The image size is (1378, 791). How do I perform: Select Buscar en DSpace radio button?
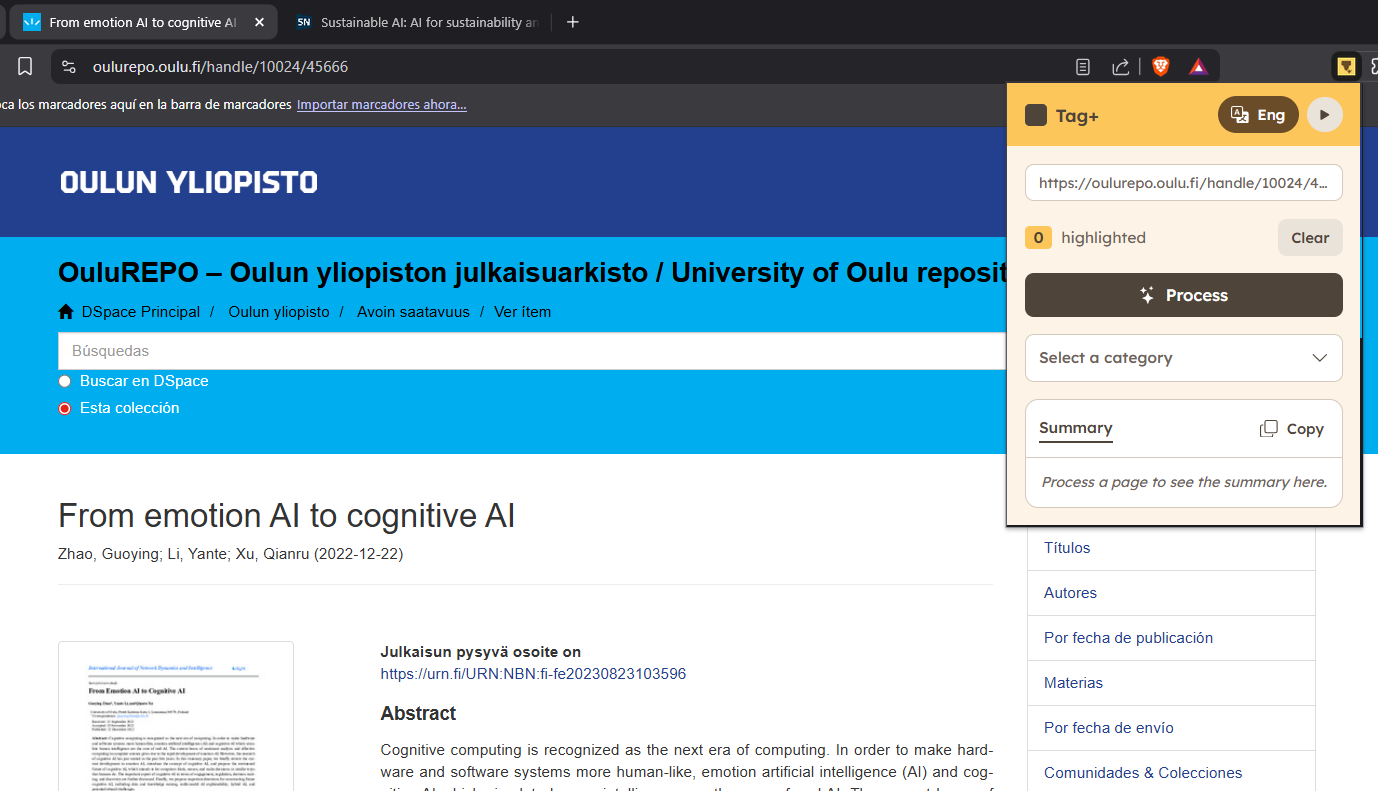(65, 381)
